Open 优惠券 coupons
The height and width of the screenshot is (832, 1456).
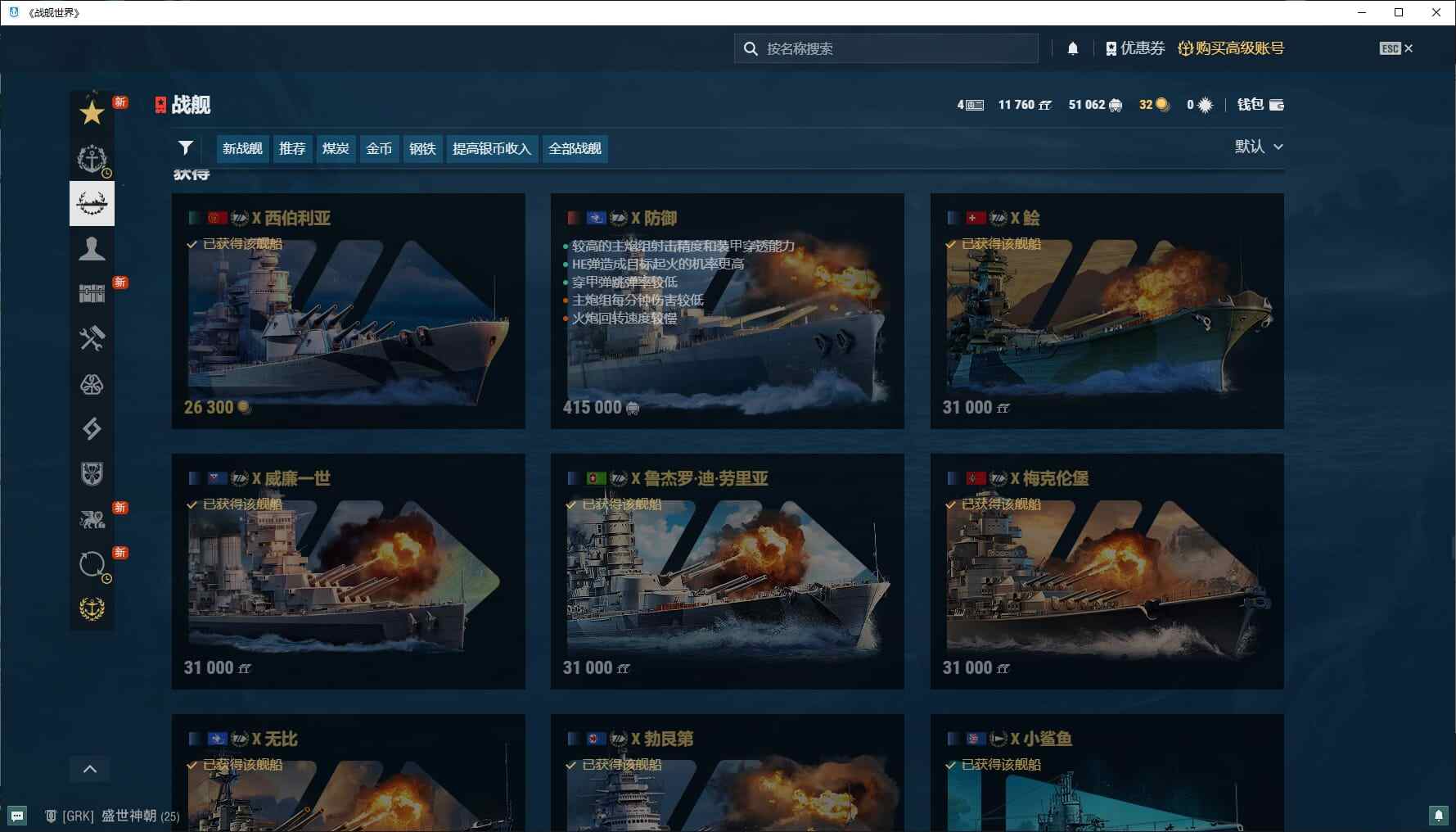click(x=1135, y=48)
